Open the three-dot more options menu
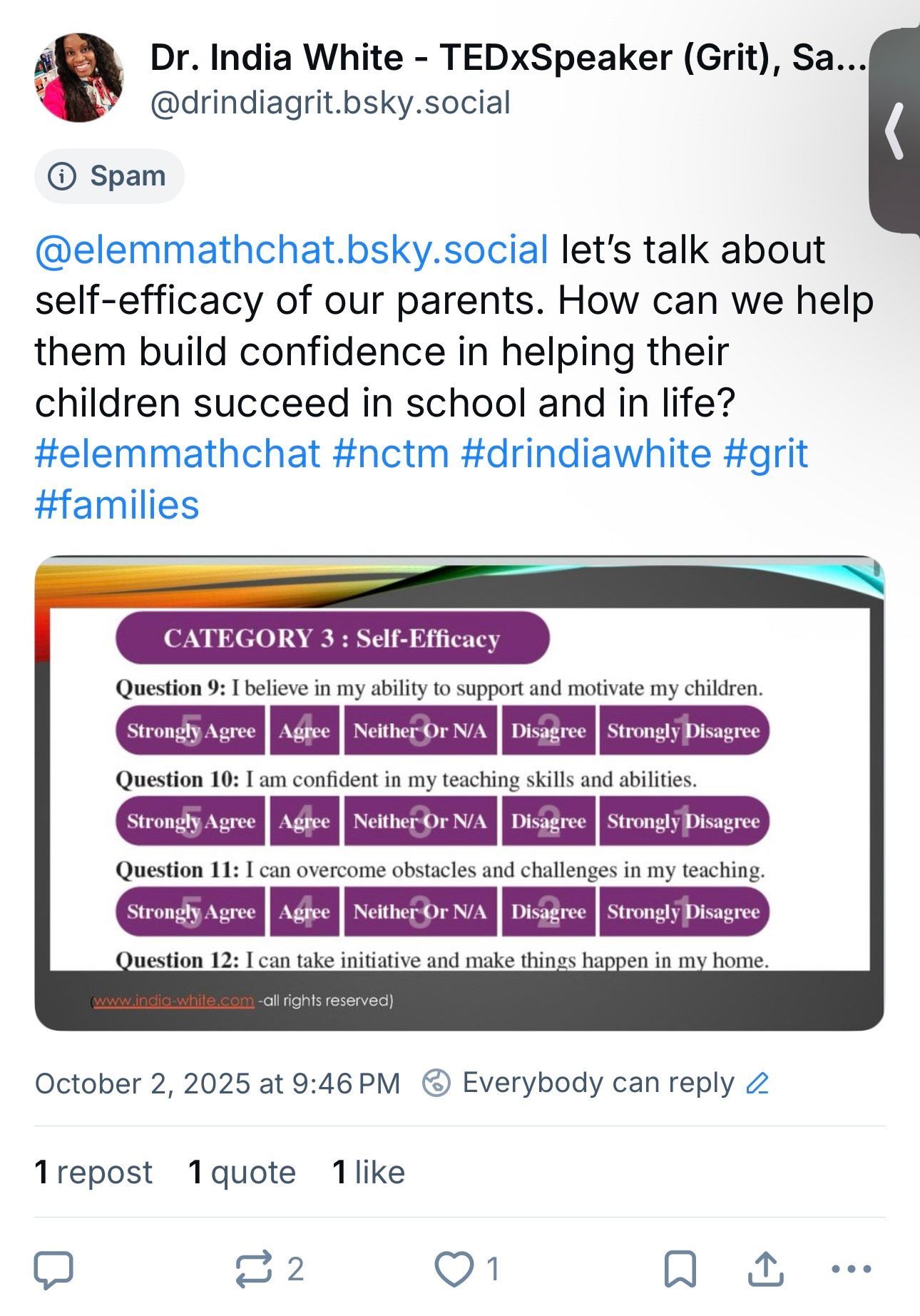Image resolution: width=920 pixels, height=1316 pixels. [852, 1269]
